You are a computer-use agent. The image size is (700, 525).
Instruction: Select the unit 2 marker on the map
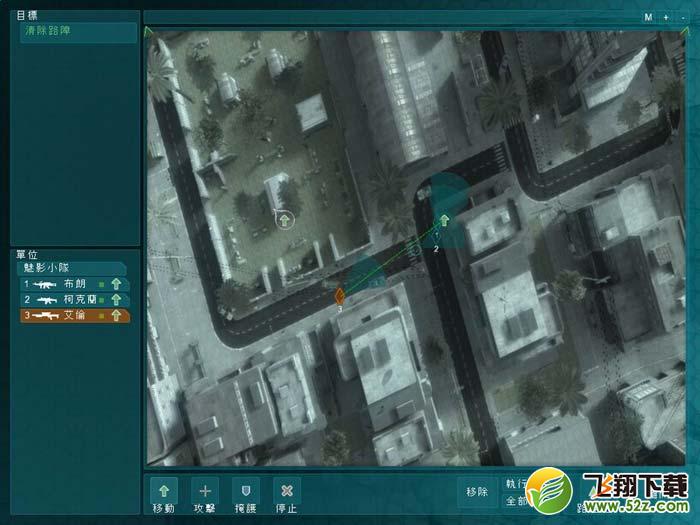tap(437, 236)
